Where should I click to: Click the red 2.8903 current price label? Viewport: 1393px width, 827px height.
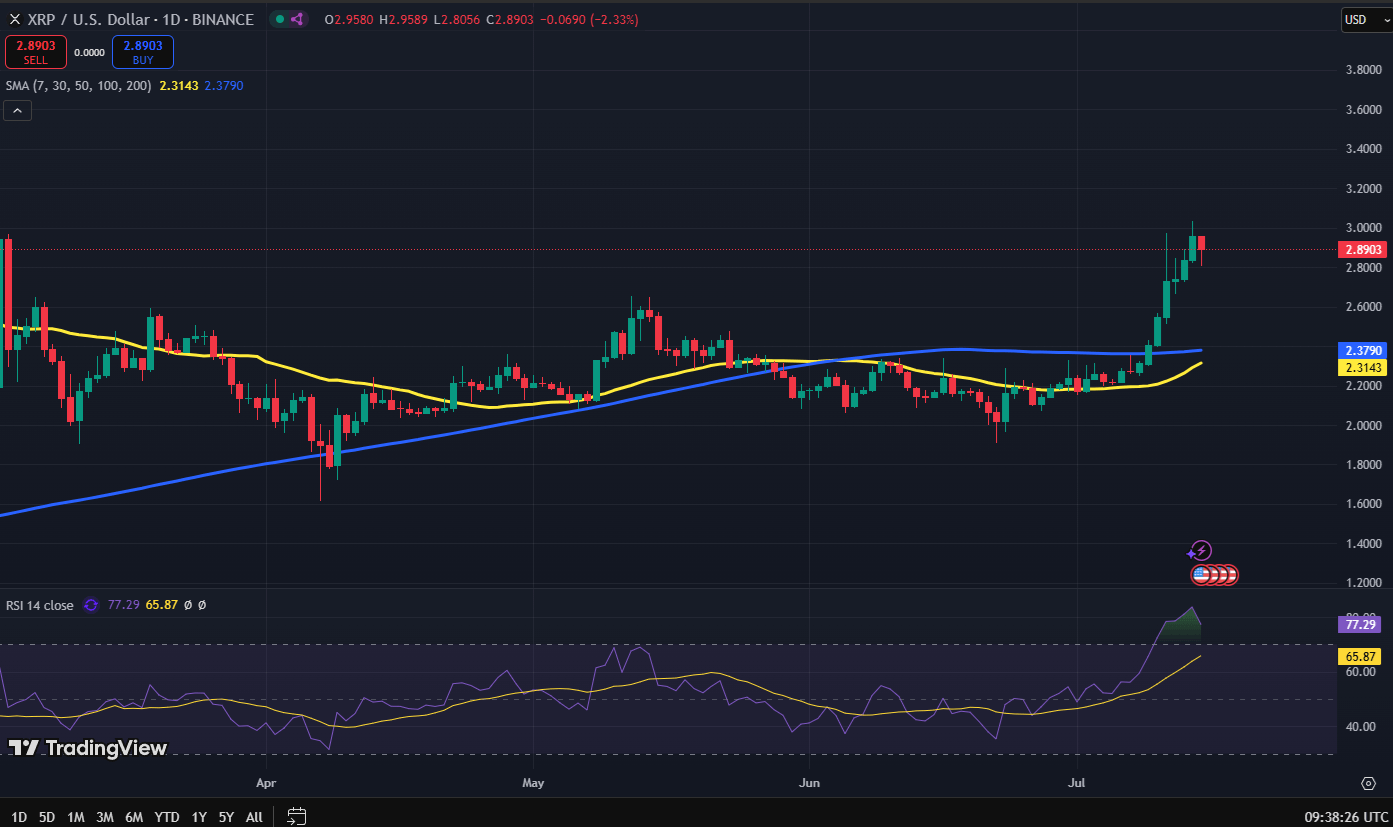(x=1361, y=250)
